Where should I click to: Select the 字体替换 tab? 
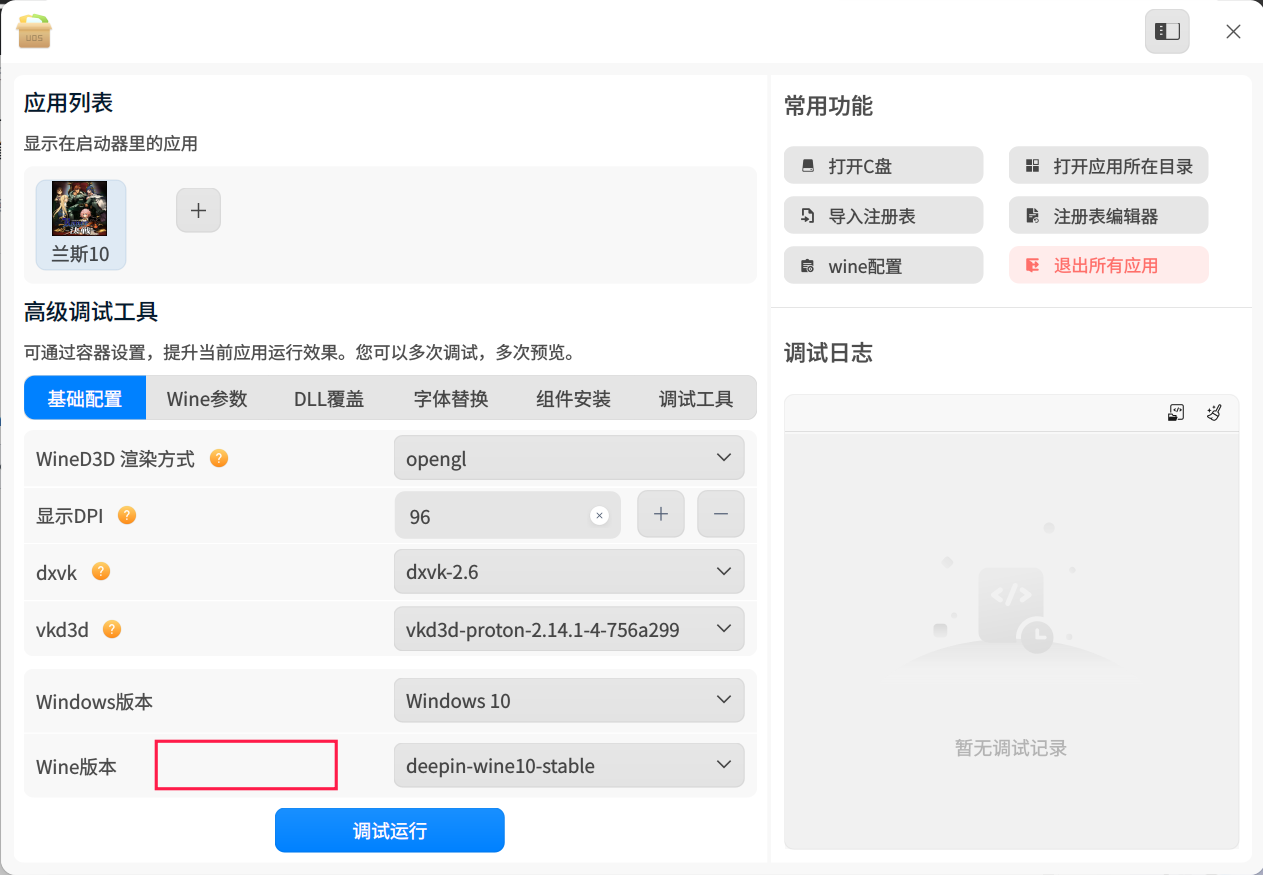pyautogui.click(x=451, y=398)
